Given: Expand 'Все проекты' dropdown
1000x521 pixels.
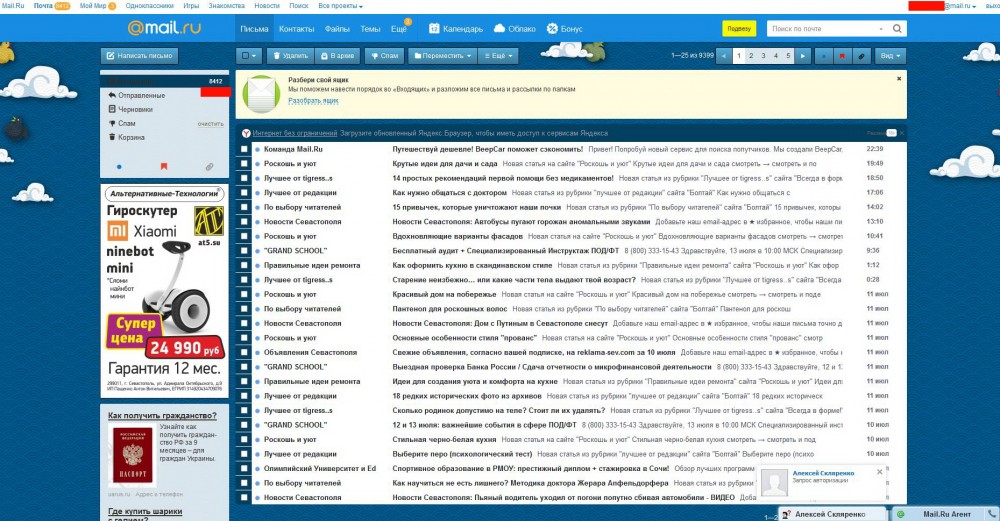Looking at the screenshot, I should tap(340, 6).
